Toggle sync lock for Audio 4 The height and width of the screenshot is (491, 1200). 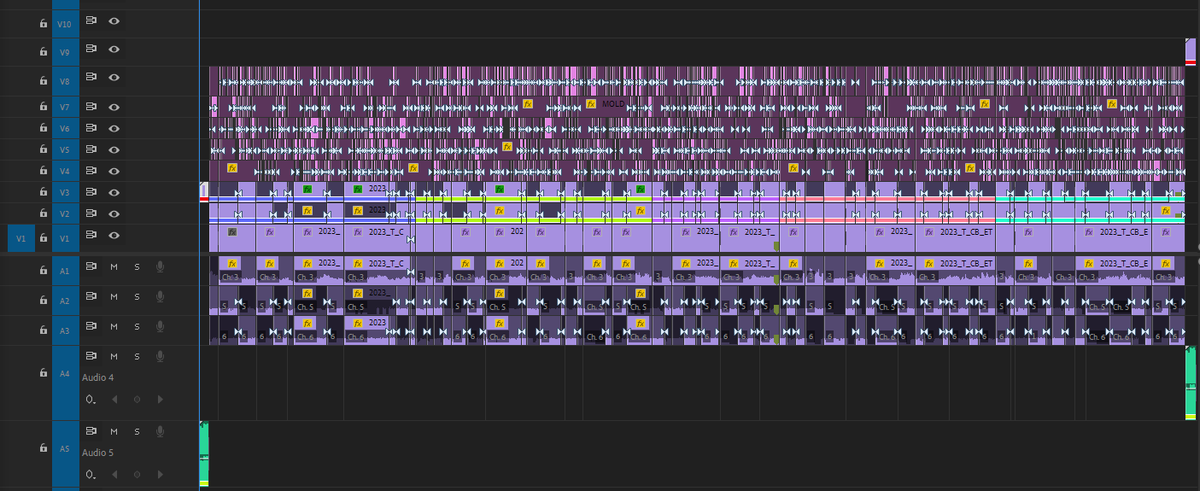(x=91, y=356)
